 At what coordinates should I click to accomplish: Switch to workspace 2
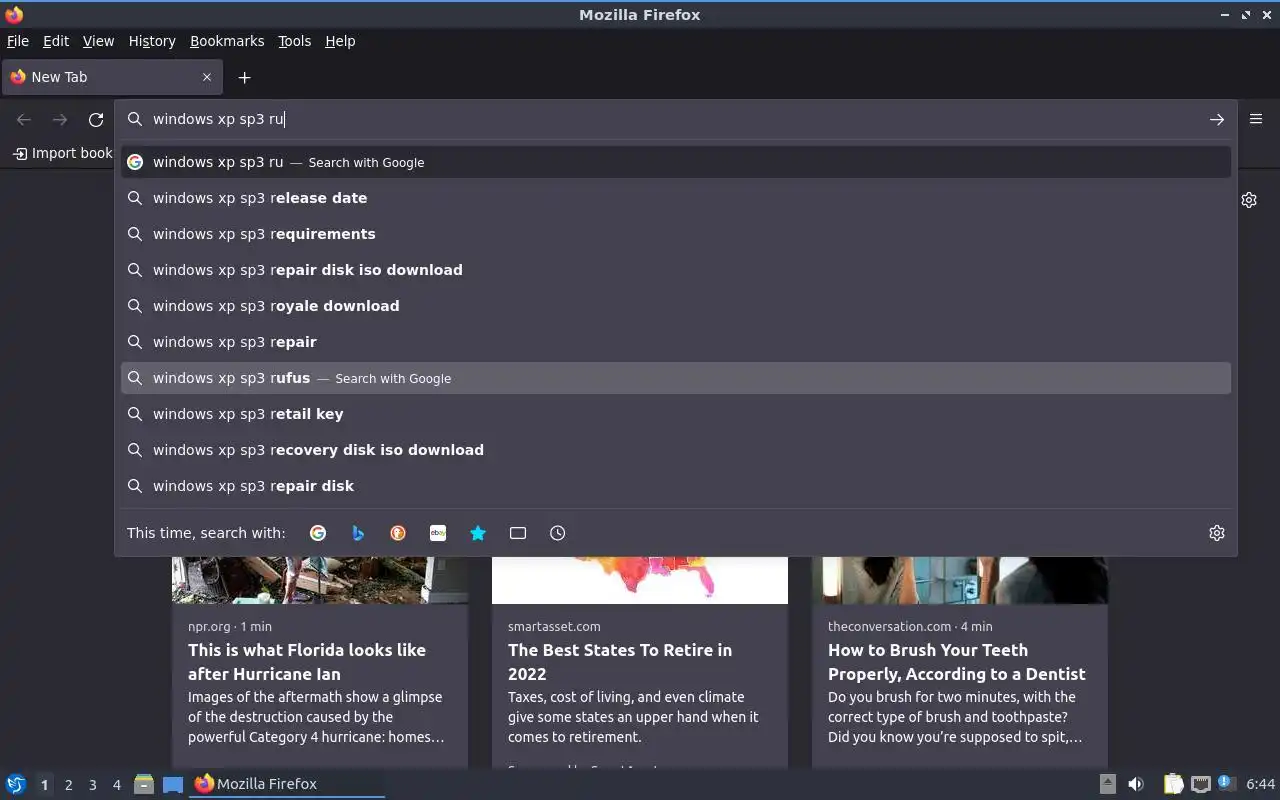68,785
